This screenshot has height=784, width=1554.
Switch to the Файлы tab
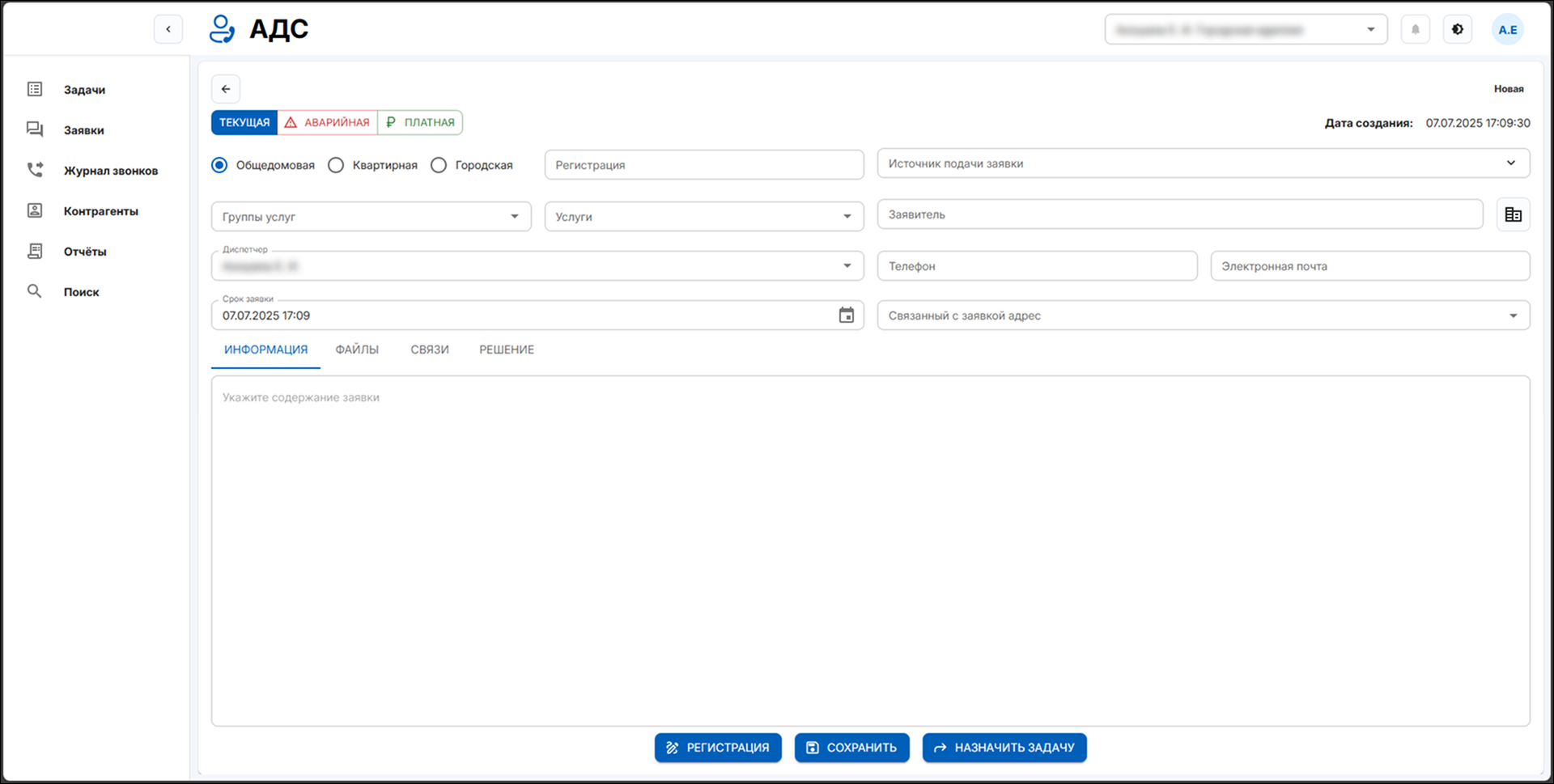pyautogui.click(x=357, y=350)
